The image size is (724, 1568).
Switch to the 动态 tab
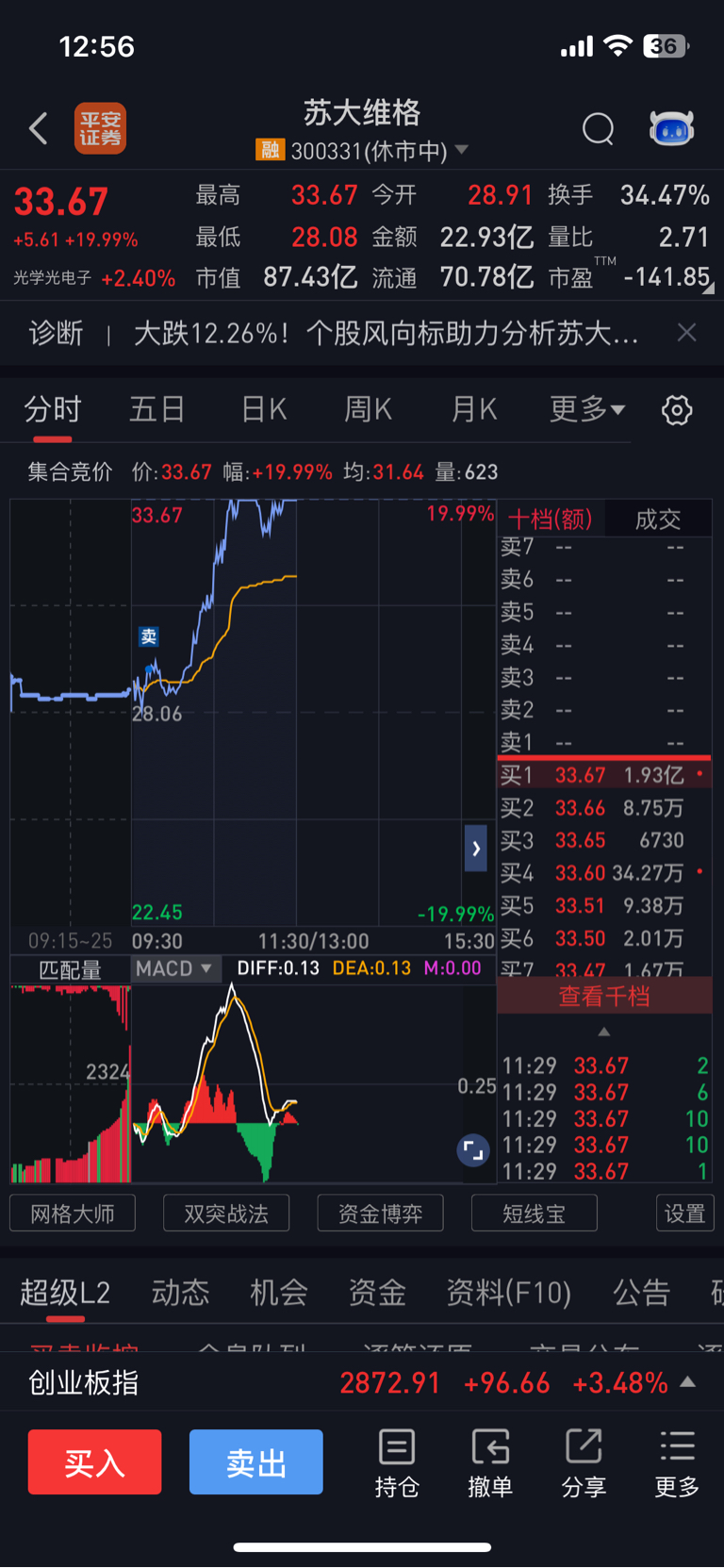click(180, 1293)
